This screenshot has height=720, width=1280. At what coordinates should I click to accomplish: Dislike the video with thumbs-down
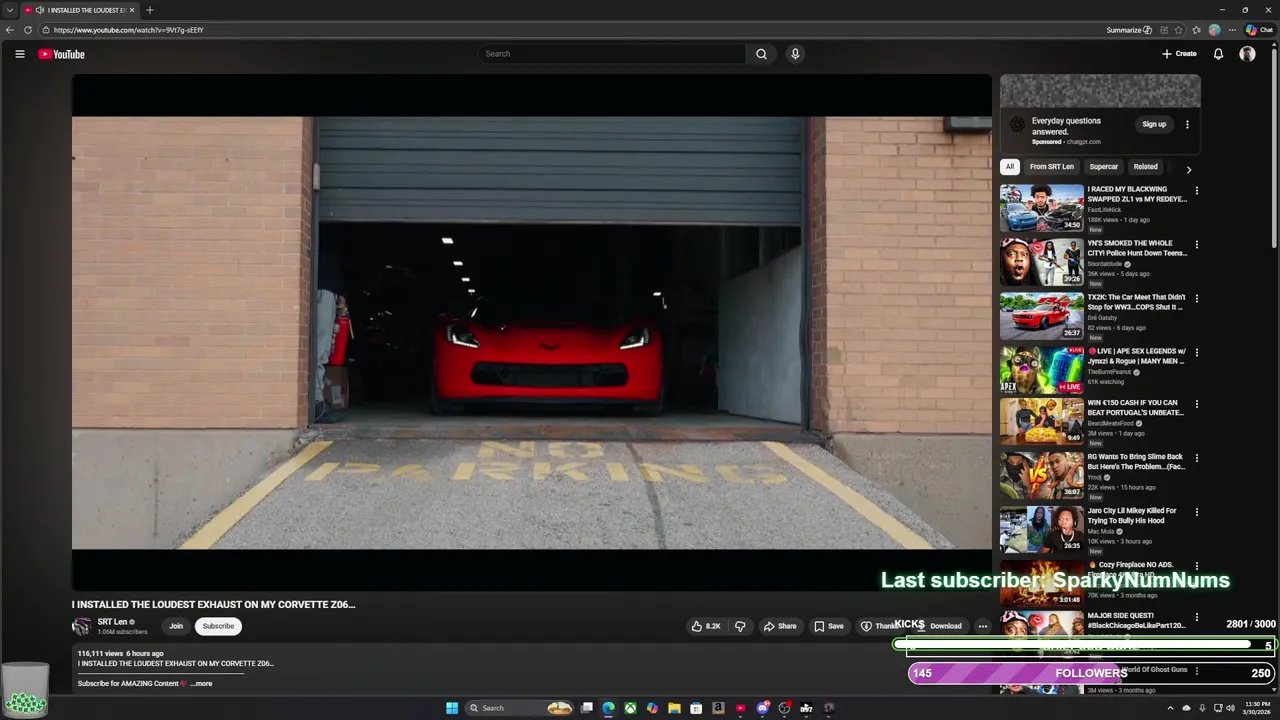click(x=740, y=626)
